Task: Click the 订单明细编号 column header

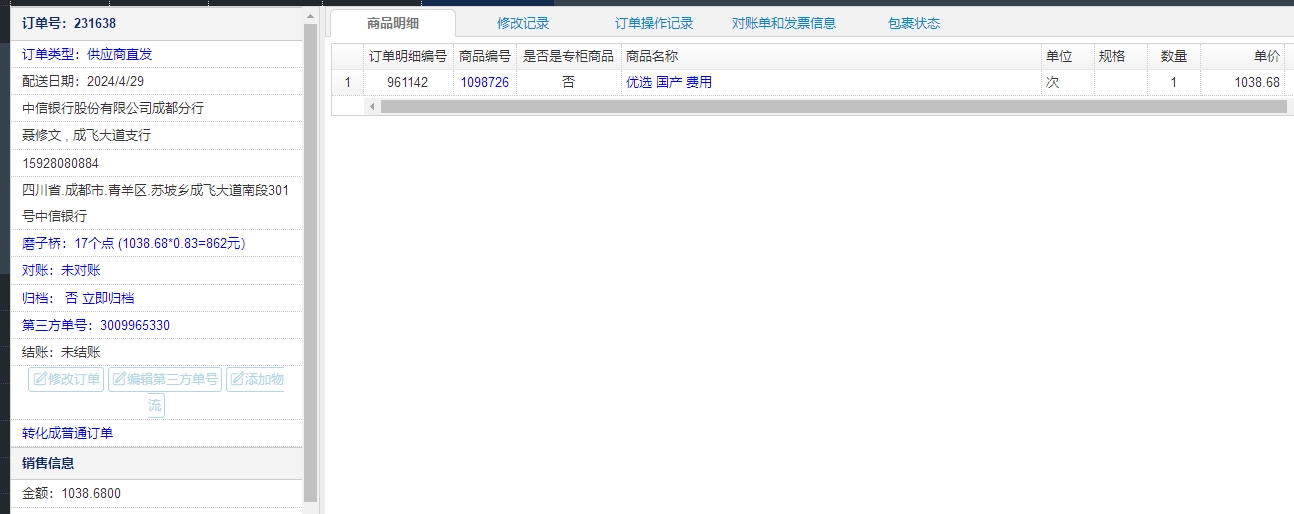Action: coord(408,57)
